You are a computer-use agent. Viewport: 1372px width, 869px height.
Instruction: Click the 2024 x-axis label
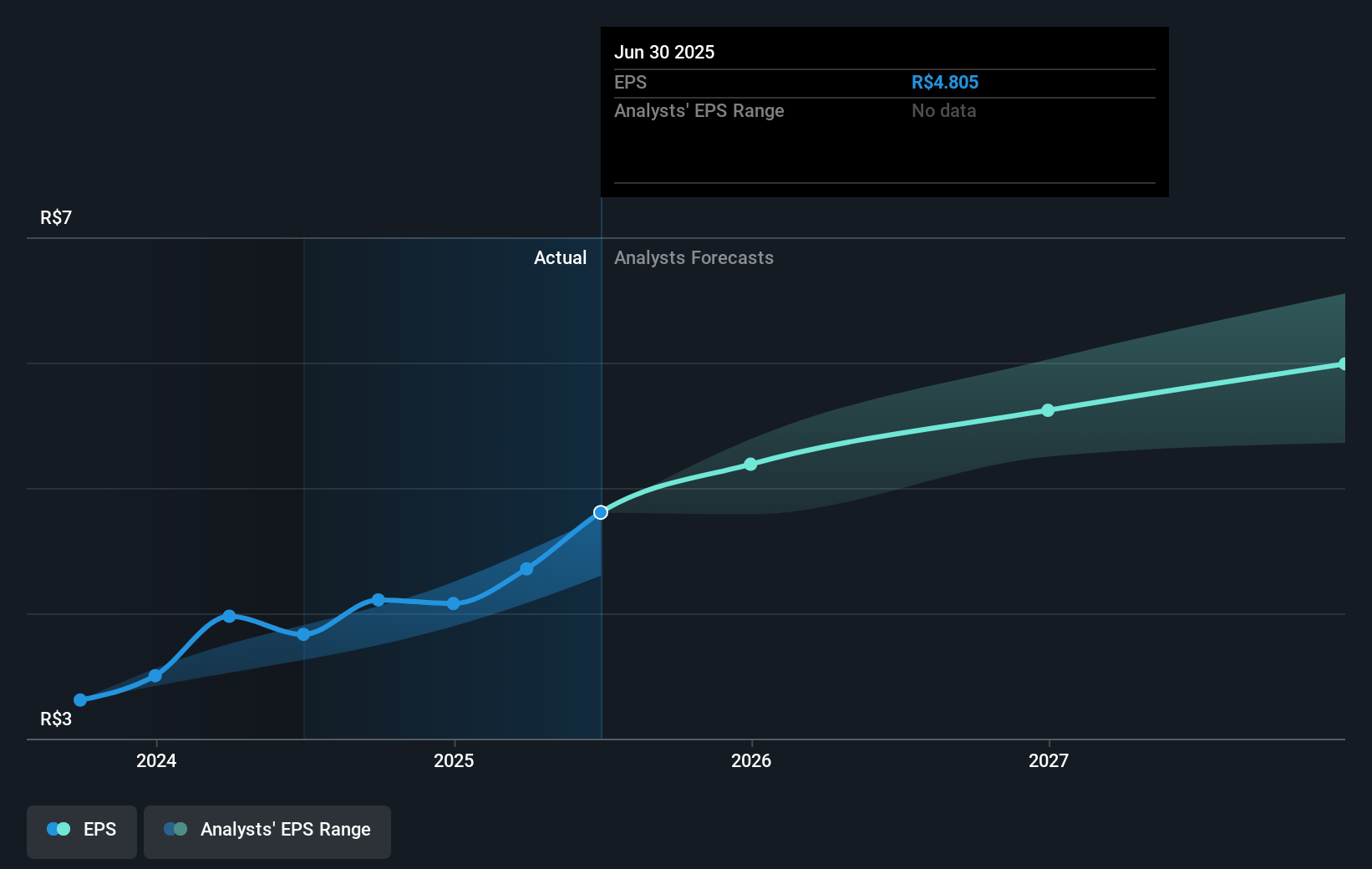tap(156, 761)
